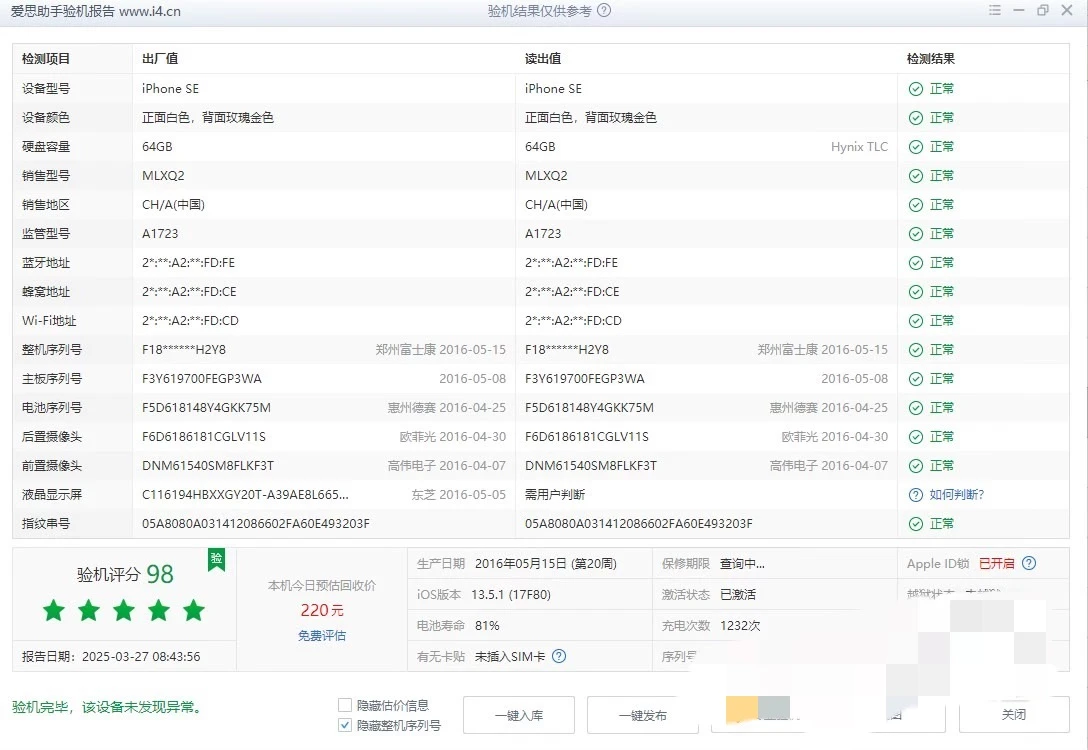The height and width of the screenshot is (750, 1088).
Task: Click question icon in 液晶显示屏 result row
Action: click(x=915, y=495)
